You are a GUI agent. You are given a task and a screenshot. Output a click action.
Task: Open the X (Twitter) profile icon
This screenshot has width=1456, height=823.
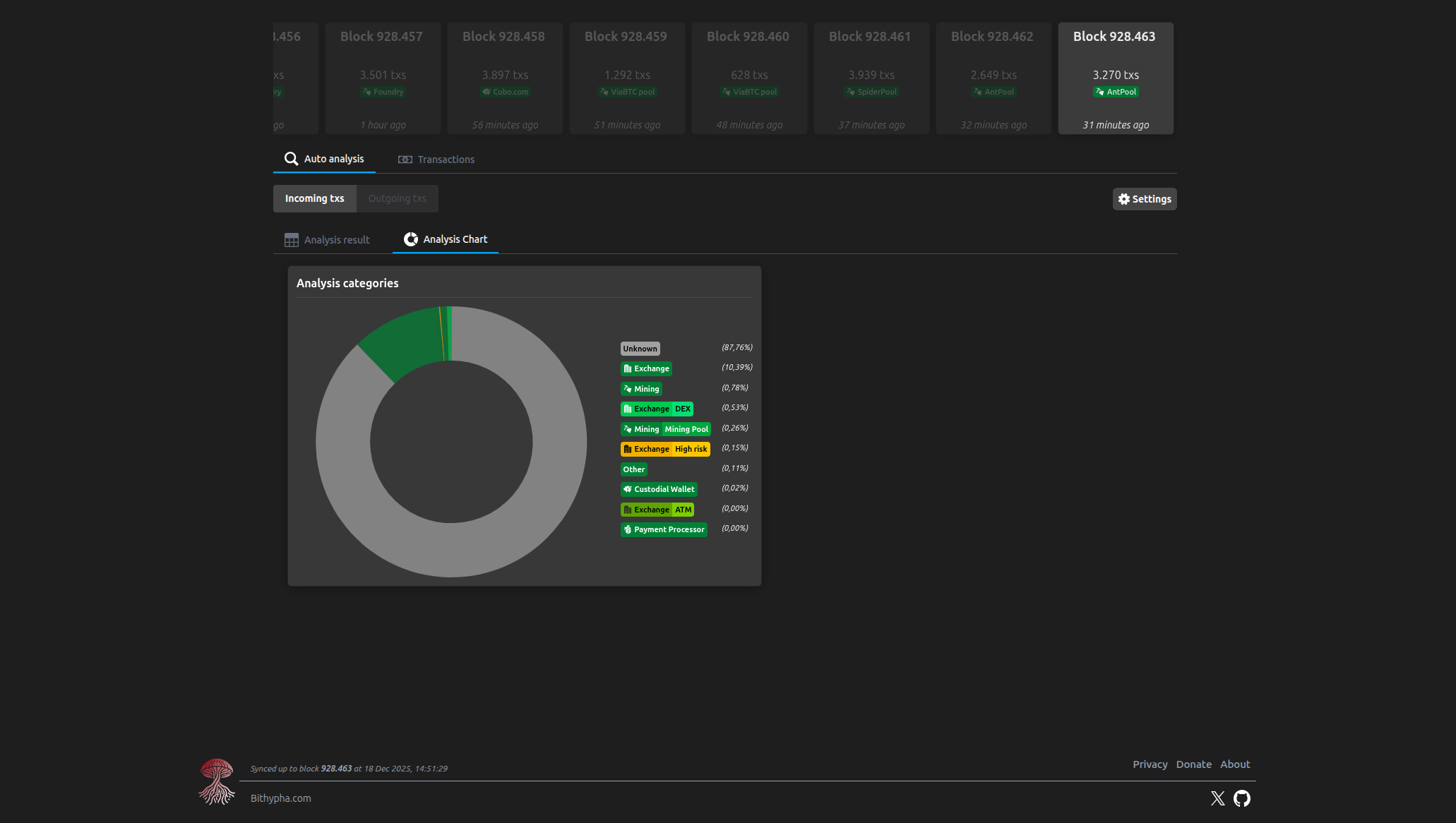pos(1217,798)
